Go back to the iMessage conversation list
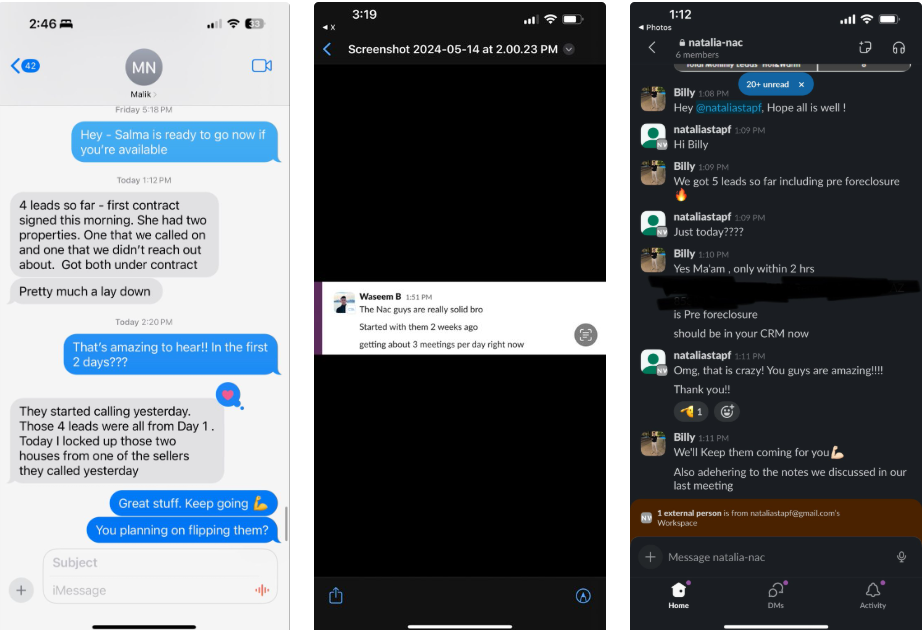This screenshot has width=922, height=630. pyautogui.click(x=25, y=65)
